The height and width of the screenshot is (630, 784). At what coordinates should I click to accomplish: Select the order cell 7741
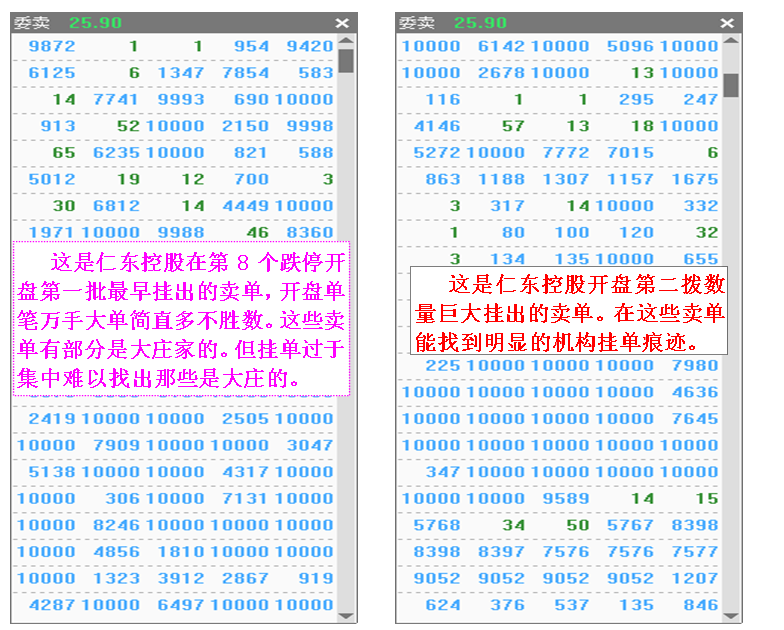click(x=116, y=100)
